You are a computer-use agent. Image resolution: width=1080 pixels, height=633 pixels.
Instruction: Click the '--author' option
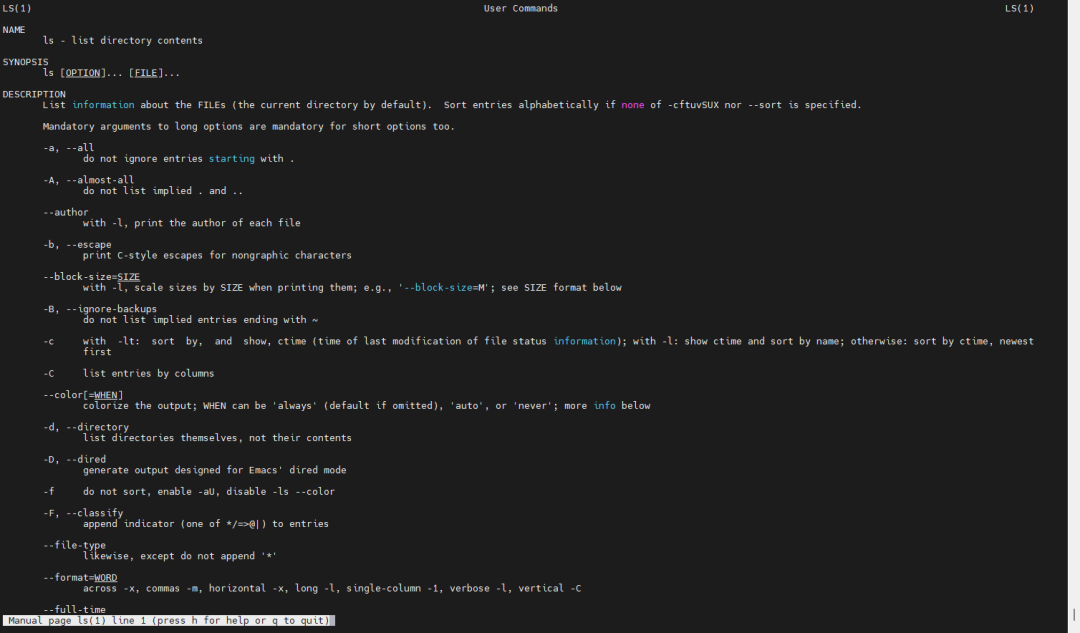(65, 212)
